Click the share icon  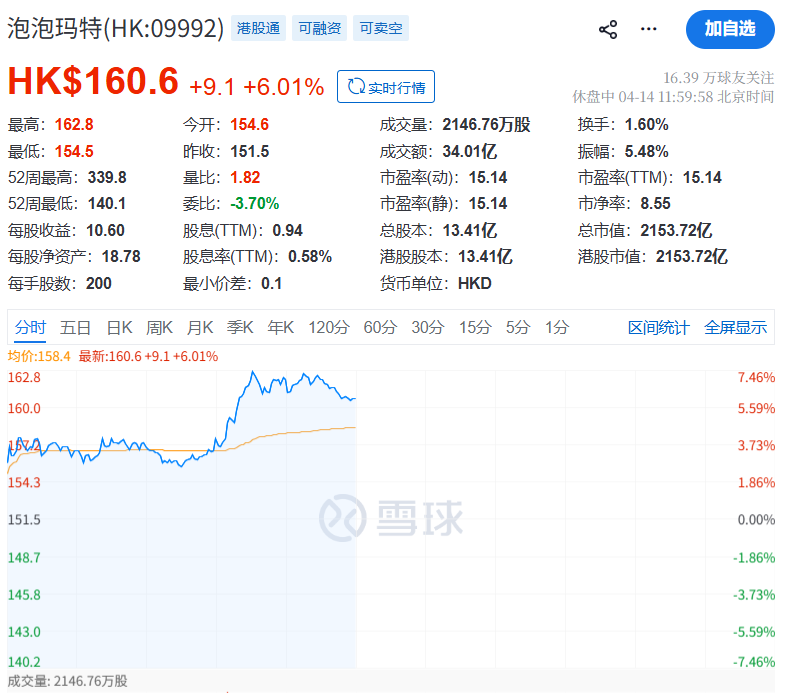point(608,29)
